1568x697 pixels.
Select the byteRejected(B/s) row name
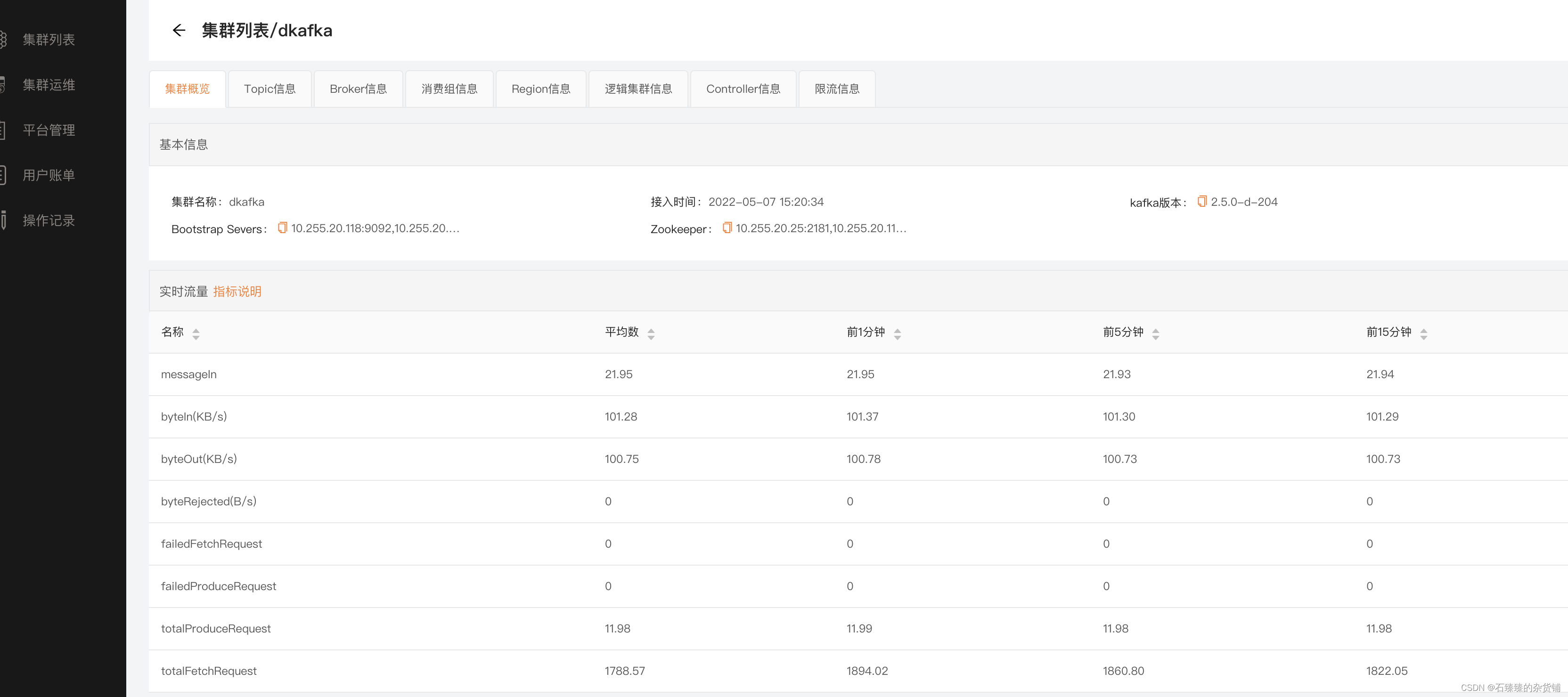point(209,502)
